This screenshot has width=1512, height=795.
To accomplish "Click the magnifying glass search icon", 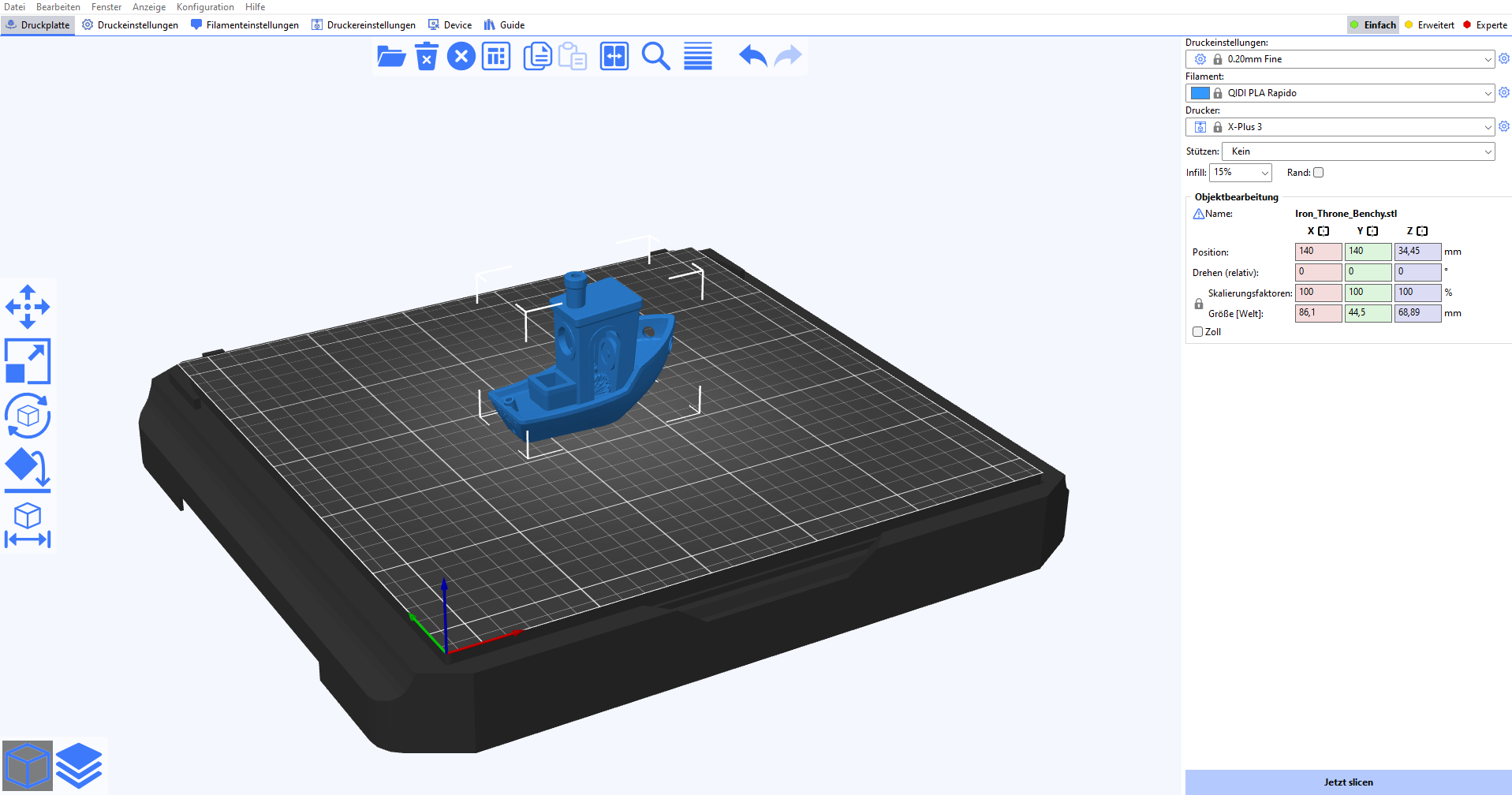I will (x=656, y=57).
